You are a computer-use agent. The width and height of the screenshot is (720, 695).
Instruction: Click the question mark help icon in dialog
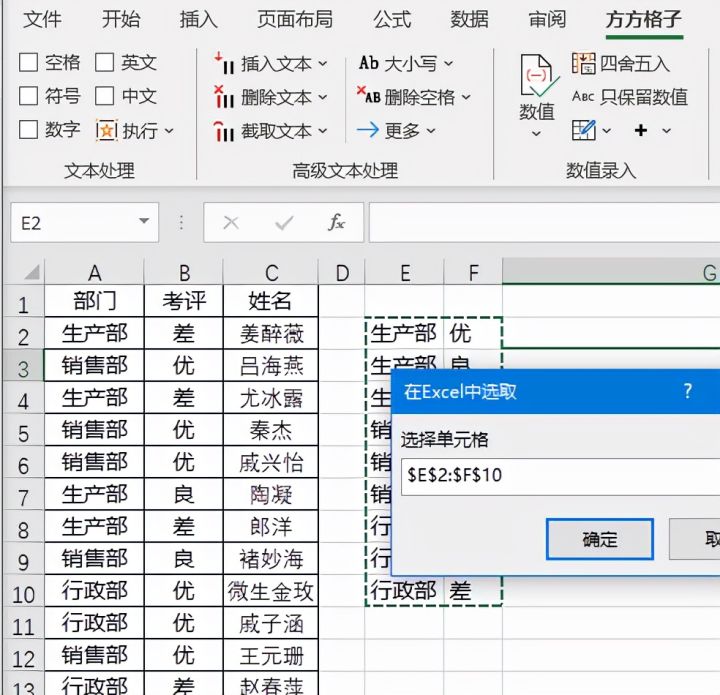click(687, 391)
